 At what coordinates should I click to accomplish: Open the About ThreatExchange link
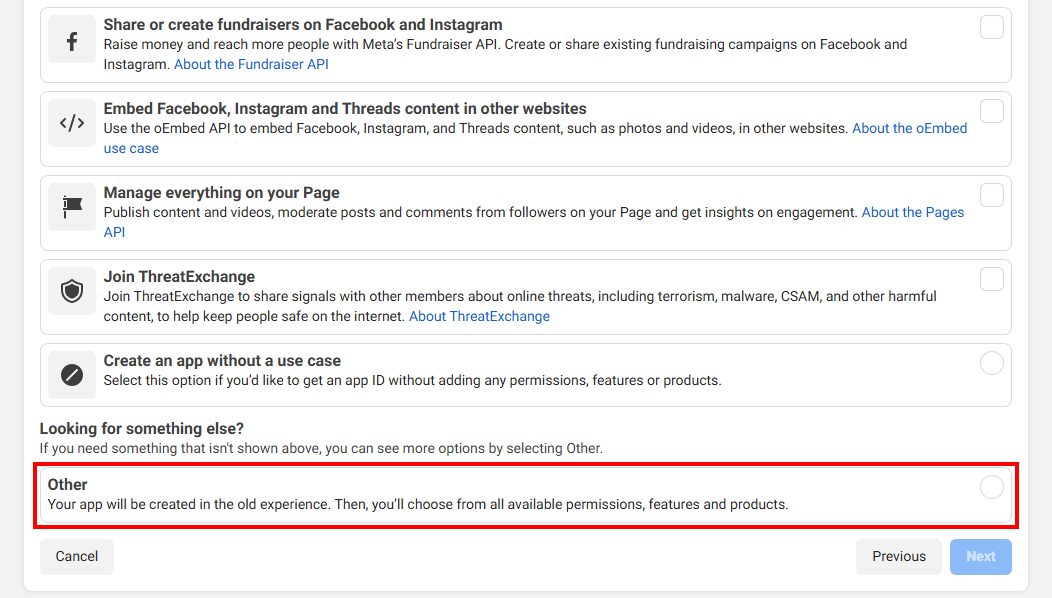tap(479, 316)
